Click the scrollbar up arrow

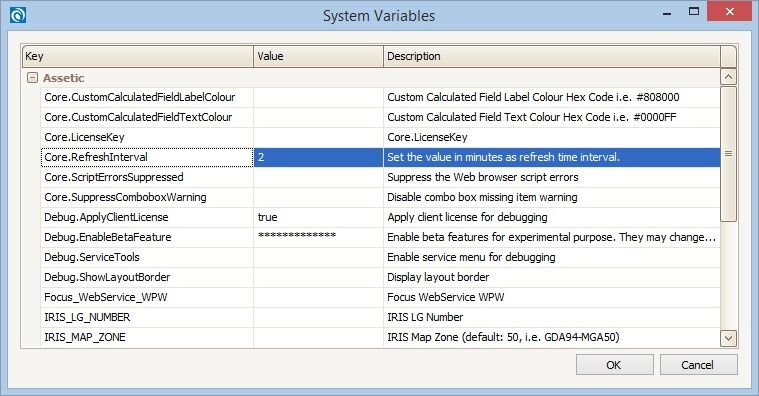pyautogui.click(x=728, y=76)
